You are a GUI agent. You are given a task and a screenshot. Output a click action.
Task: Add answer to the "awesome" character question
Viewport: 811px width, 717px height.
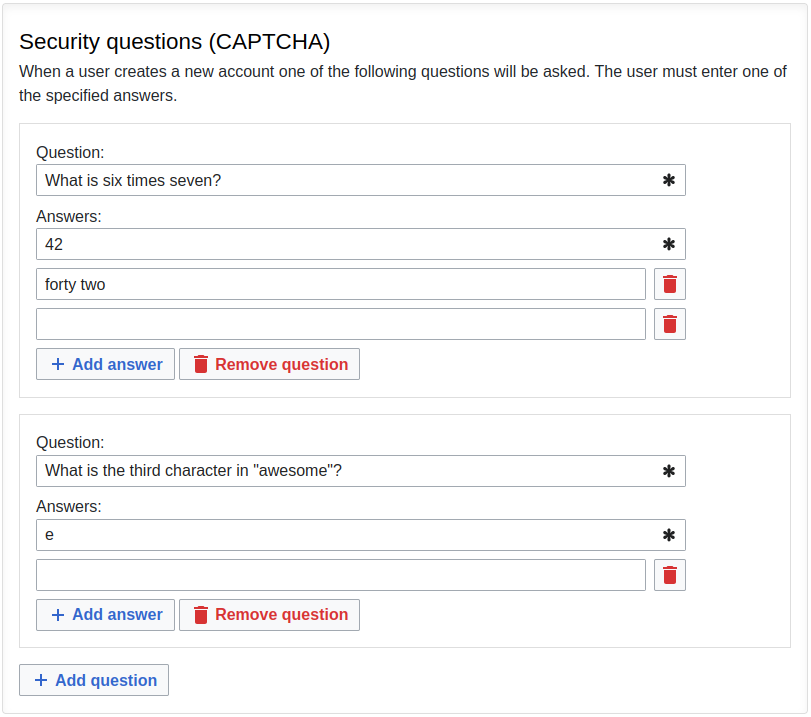pos(106,615)
